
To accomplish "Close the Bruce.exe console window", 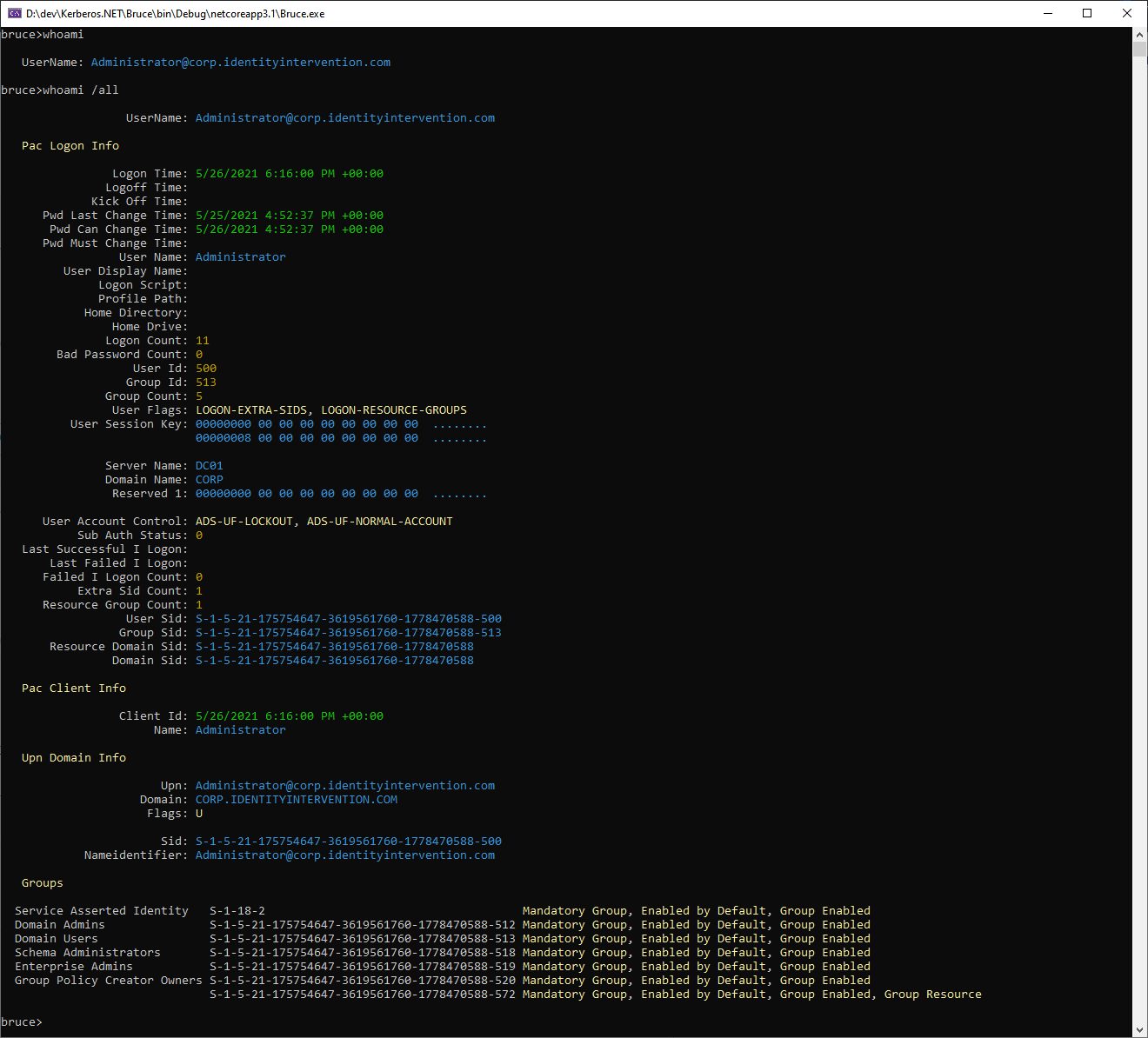I will tap(1127, 13).
